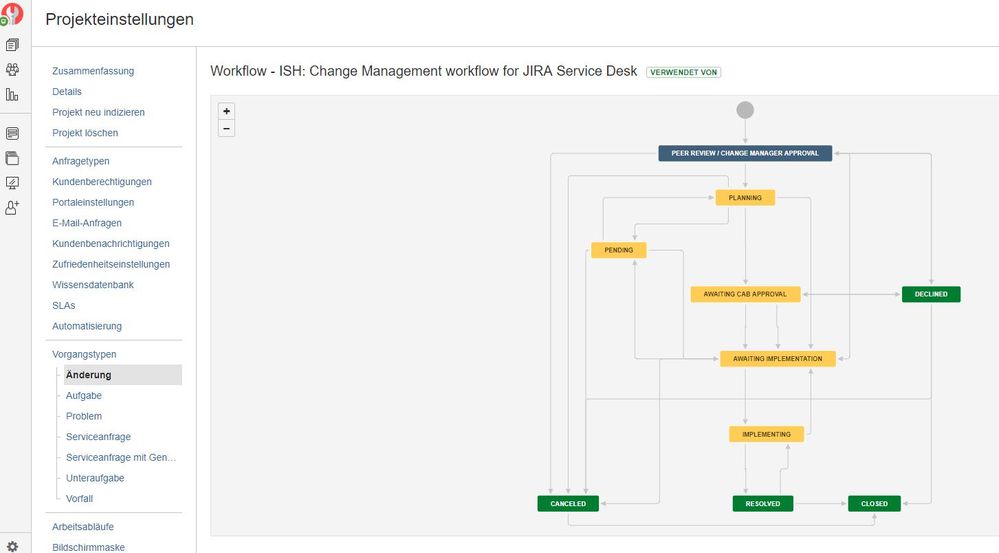Click the Projekteinstellungen page heading
Image resolution: width=999 pixels, height=553 pixels.
[x=120, y=19]
